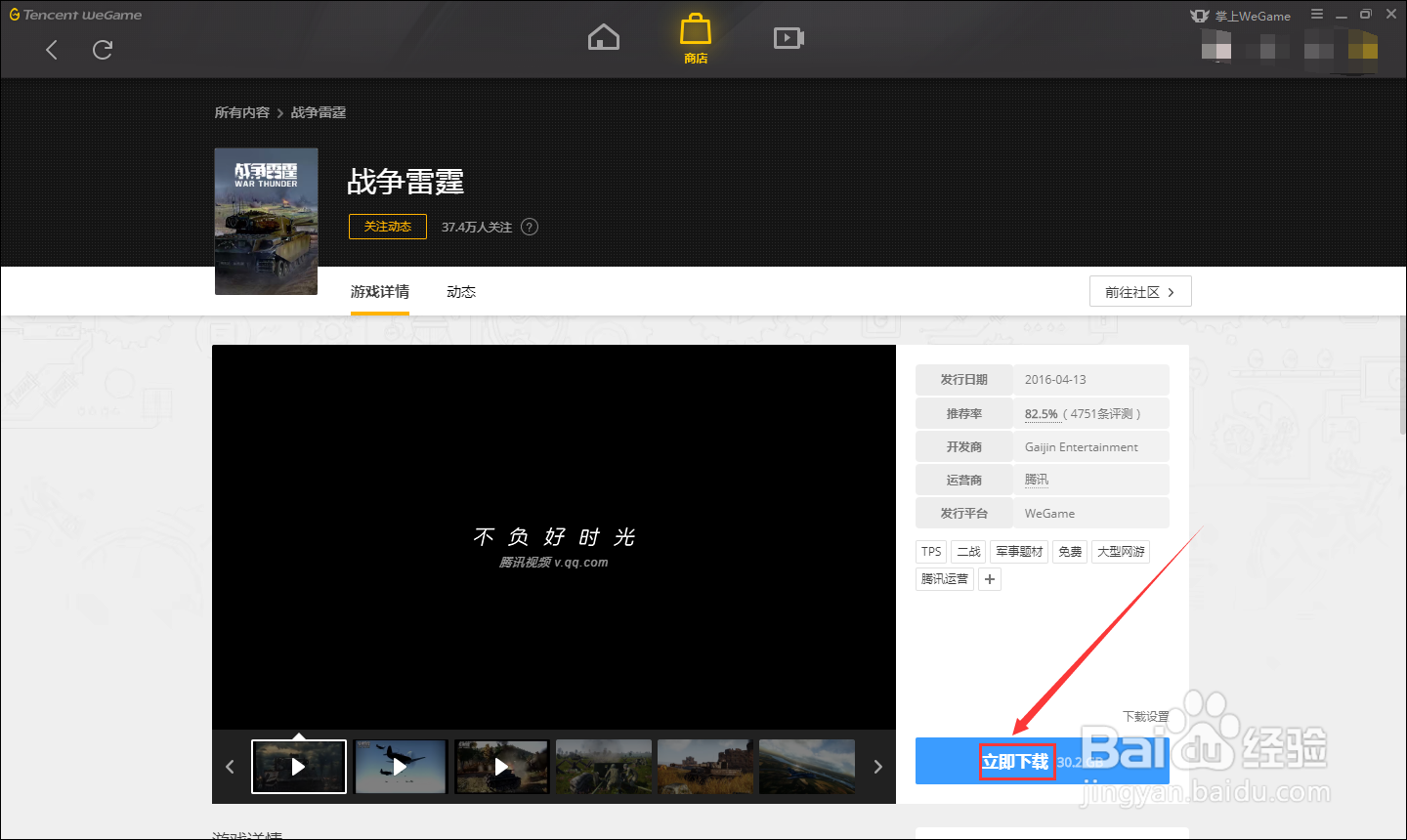Go back with the left arrow icon
The height and width of the screenshot is (840, 1407).
(x=52, y=50)
